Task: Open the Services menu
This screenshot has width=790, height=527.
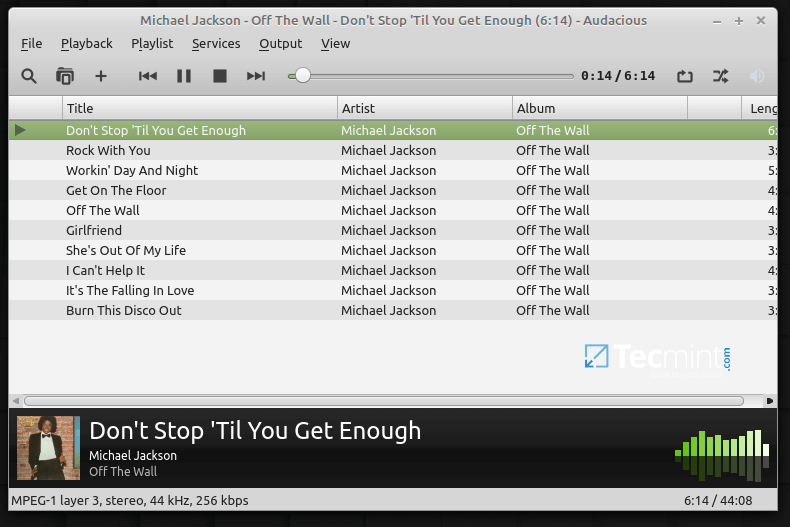Action: pyautogui.click(x=216, y=44)
